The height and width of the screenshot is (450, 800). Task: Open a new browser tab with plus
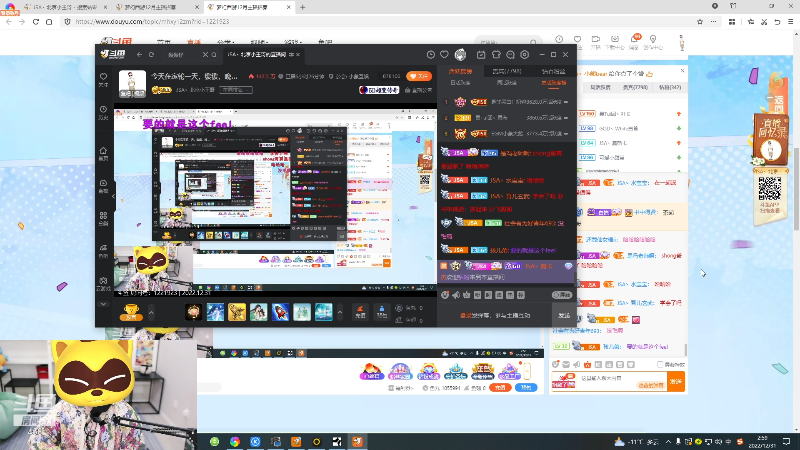(x=303, y=7)
